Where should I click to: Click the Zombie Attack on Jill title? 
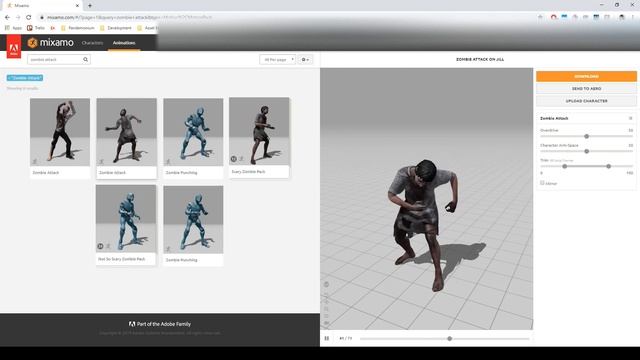(x=480, y=60)
